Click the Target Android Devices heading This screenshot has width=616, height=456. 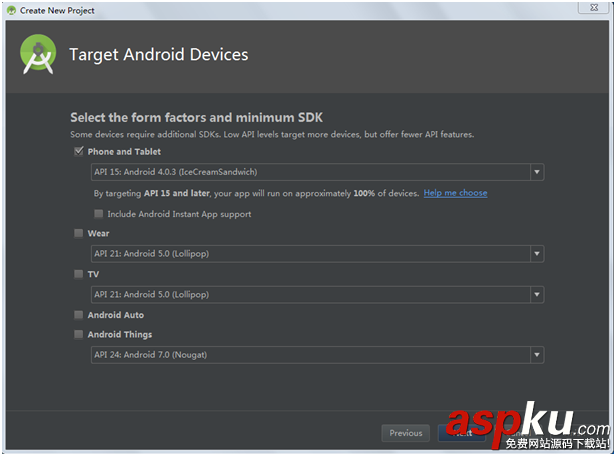pos(159,55)
